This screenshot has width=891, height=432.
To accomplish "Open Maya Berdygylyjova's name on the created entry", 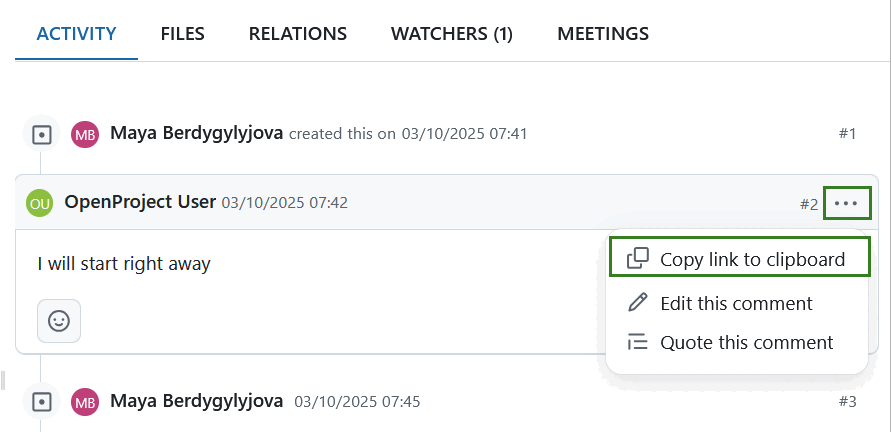I will [x=197, y=133].
